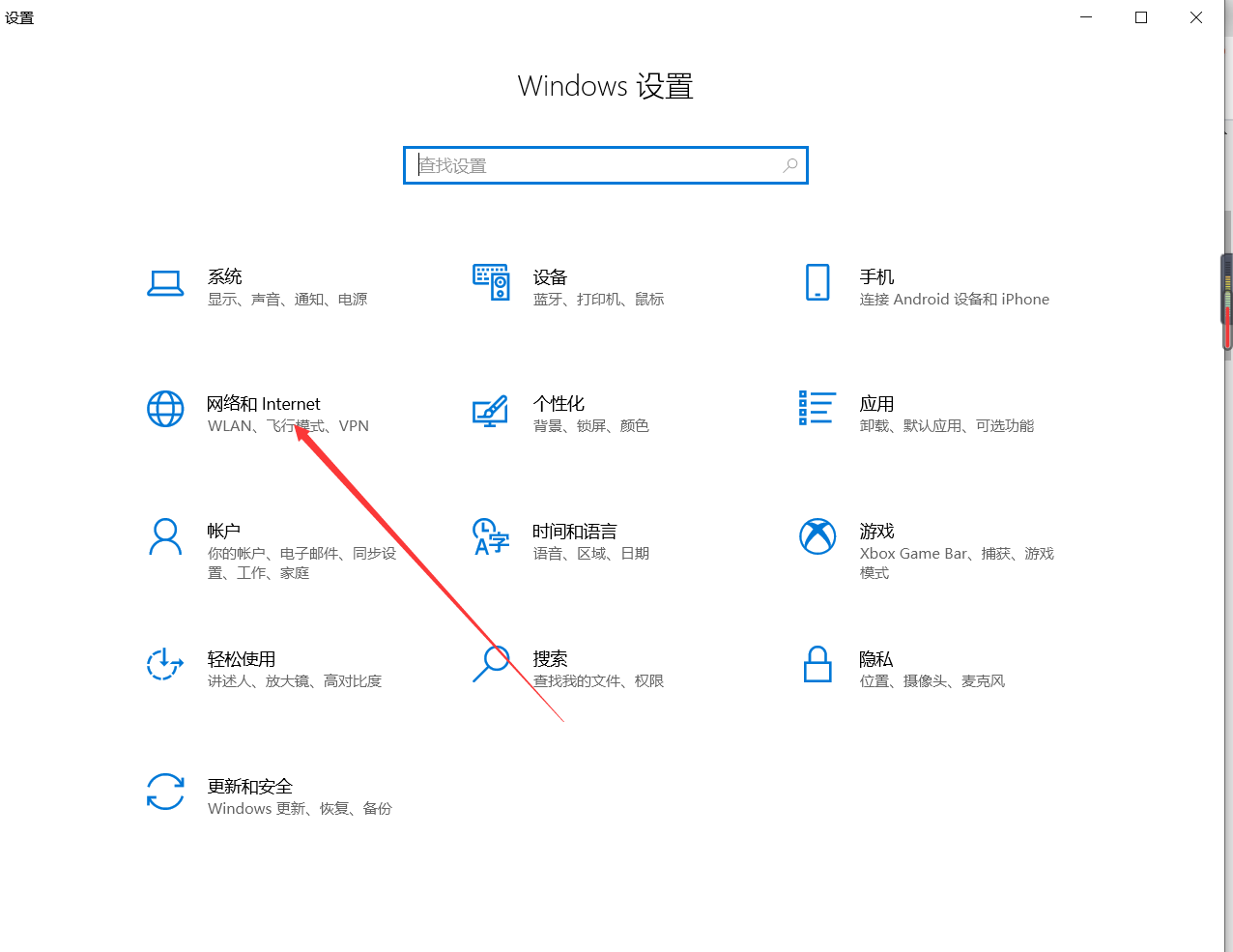Click the 设置 title bar label
The height and width of the screenshot is (952, 1233).
[x=19, y=16]
